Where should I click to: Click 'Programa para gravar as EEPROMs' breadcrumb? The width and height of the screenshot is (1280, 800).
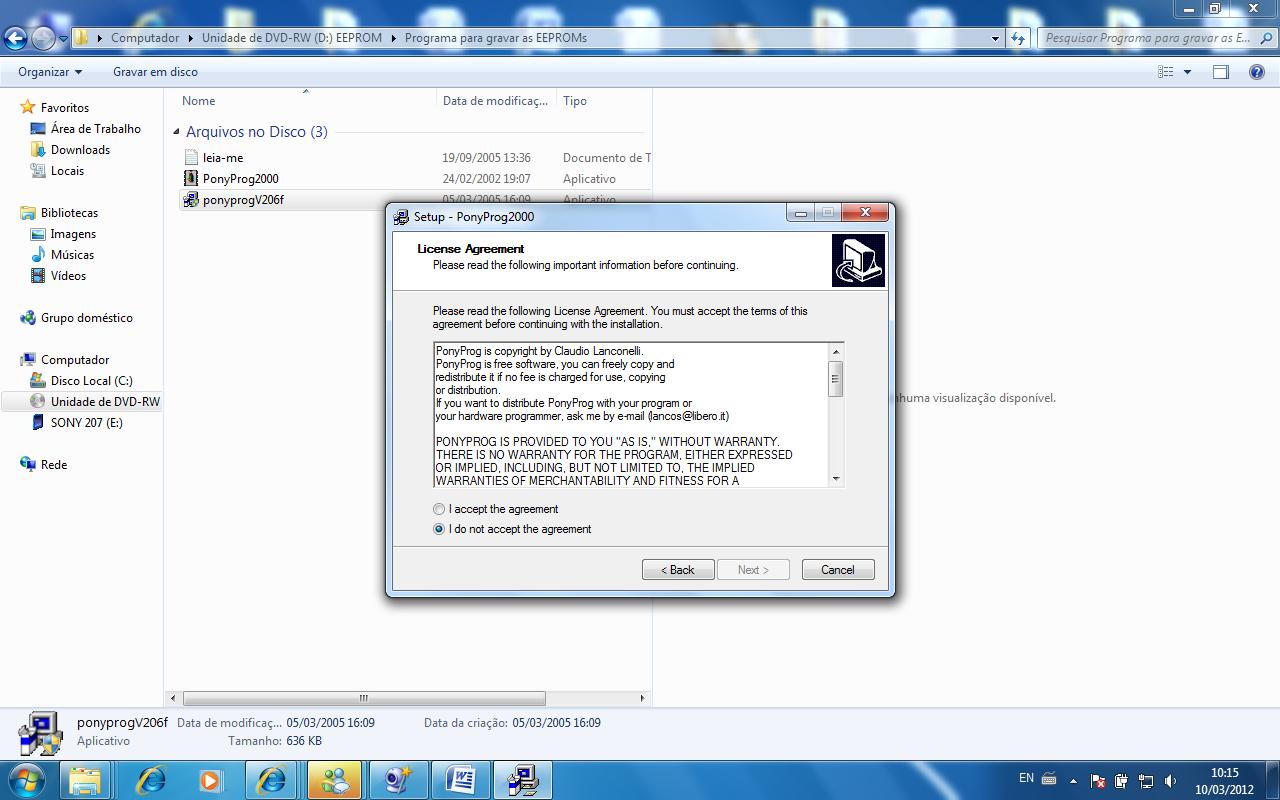[495, 38]
